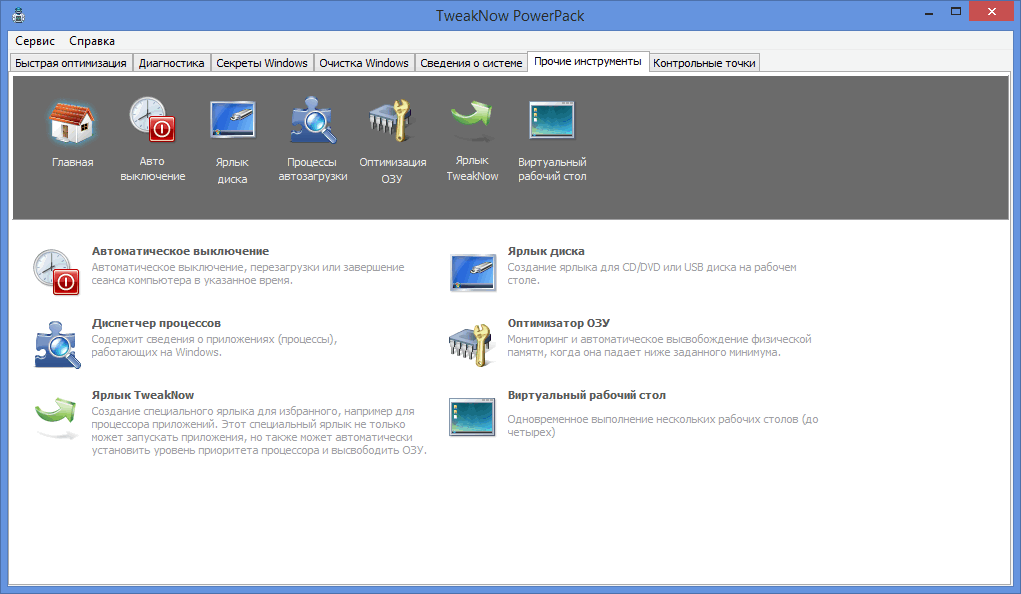
Task: Click description 'Содержит сведения о приложениях'
Action: [x=214, y=346]
